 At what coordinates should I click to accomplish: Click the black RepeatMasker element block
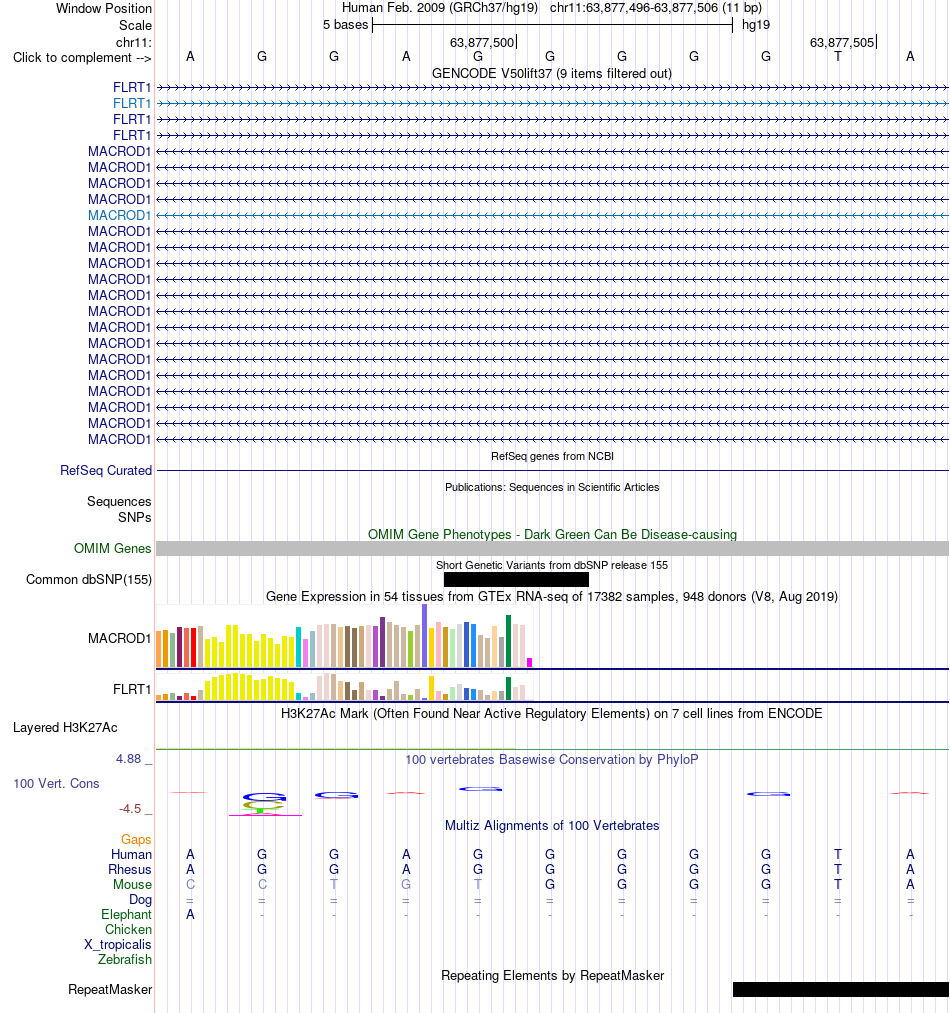[x=841, y=989]
